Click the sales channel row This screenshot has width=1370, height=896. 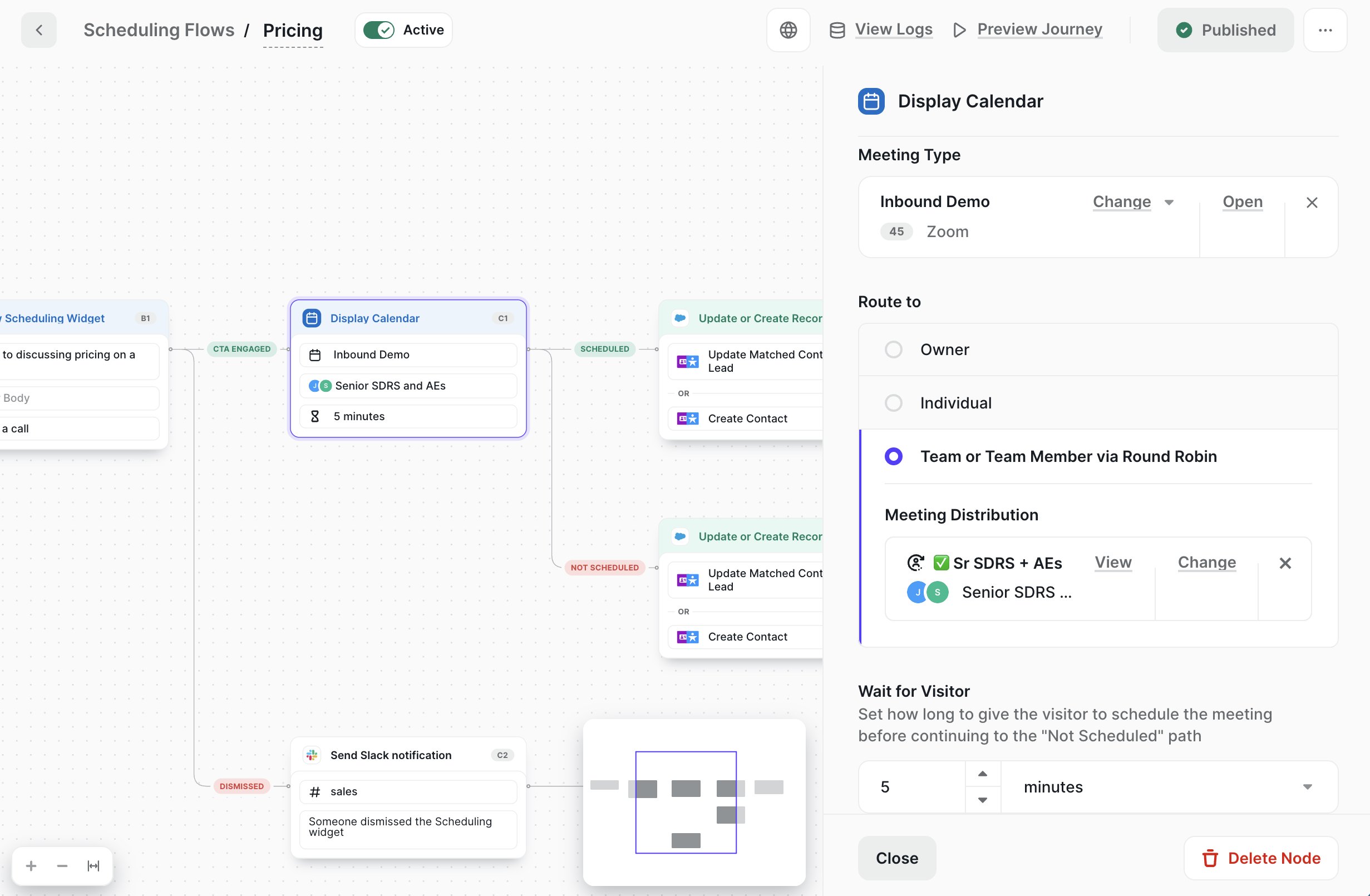point(408,792)
